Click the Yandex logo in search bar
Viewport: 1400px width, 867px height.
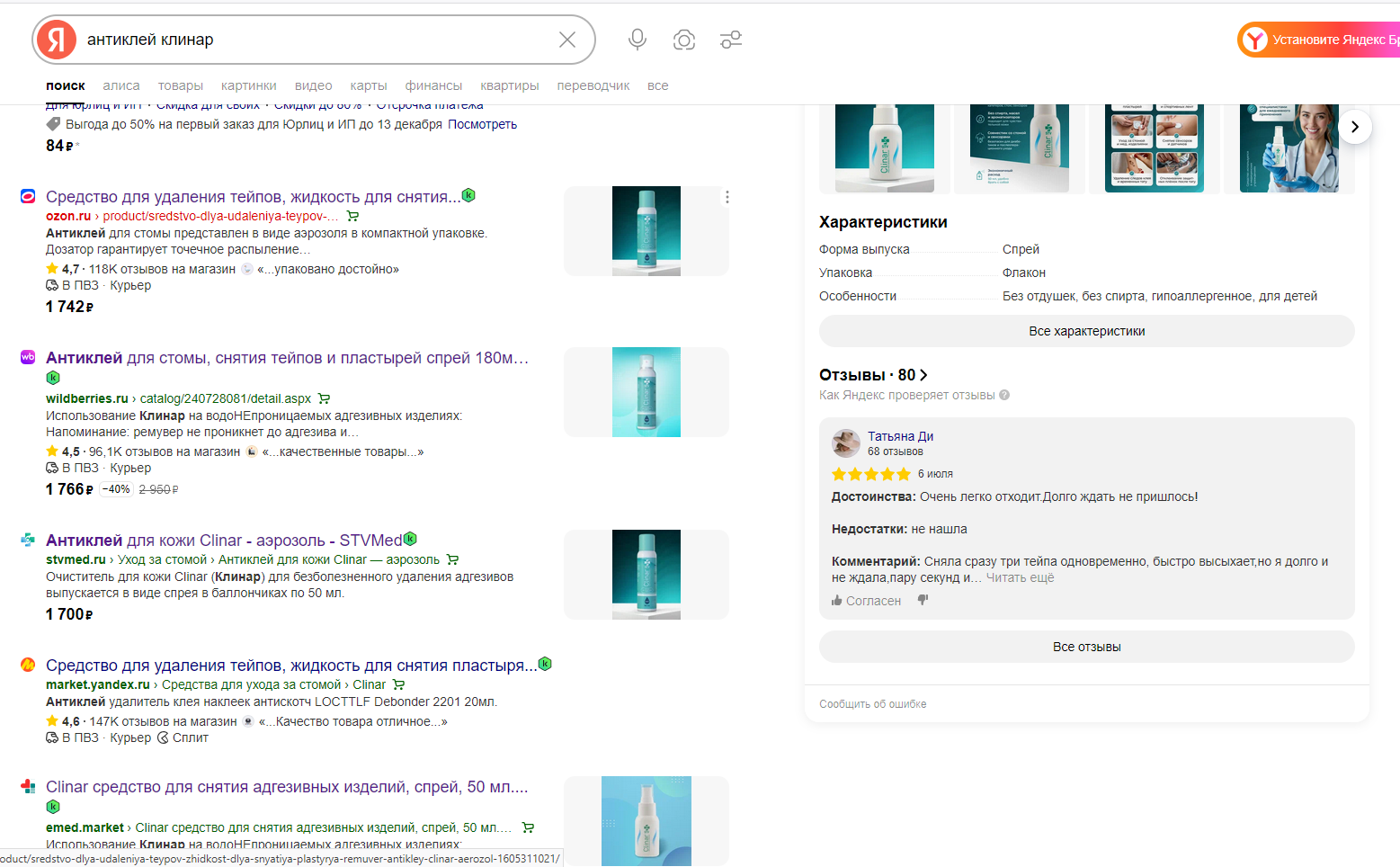pos(57,40)
